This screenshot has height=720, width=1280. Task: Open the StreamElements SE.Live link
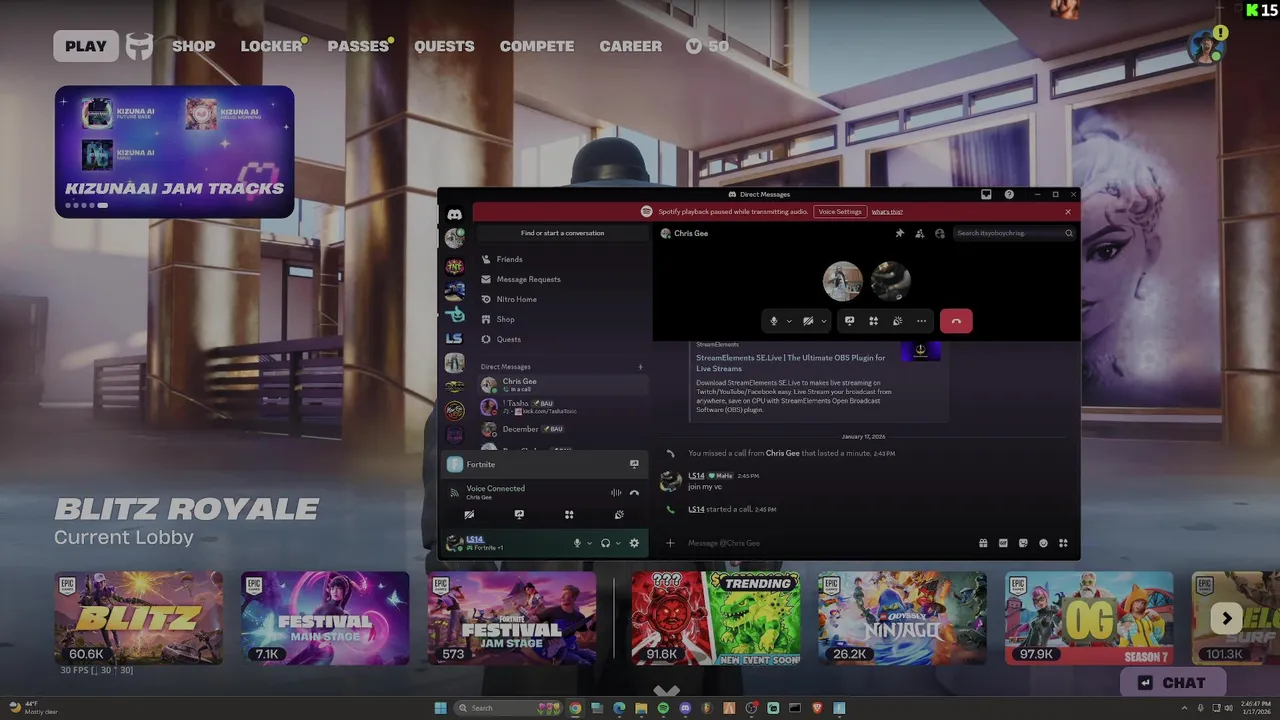pos(790,363)
